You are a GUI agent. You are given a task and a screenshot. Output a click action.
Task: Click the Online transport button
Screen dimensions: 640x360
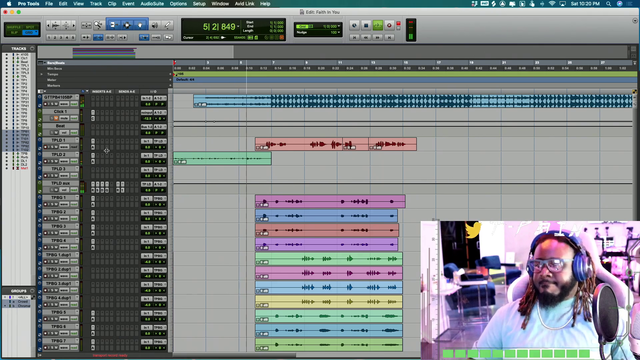click(x=354, y=25)
